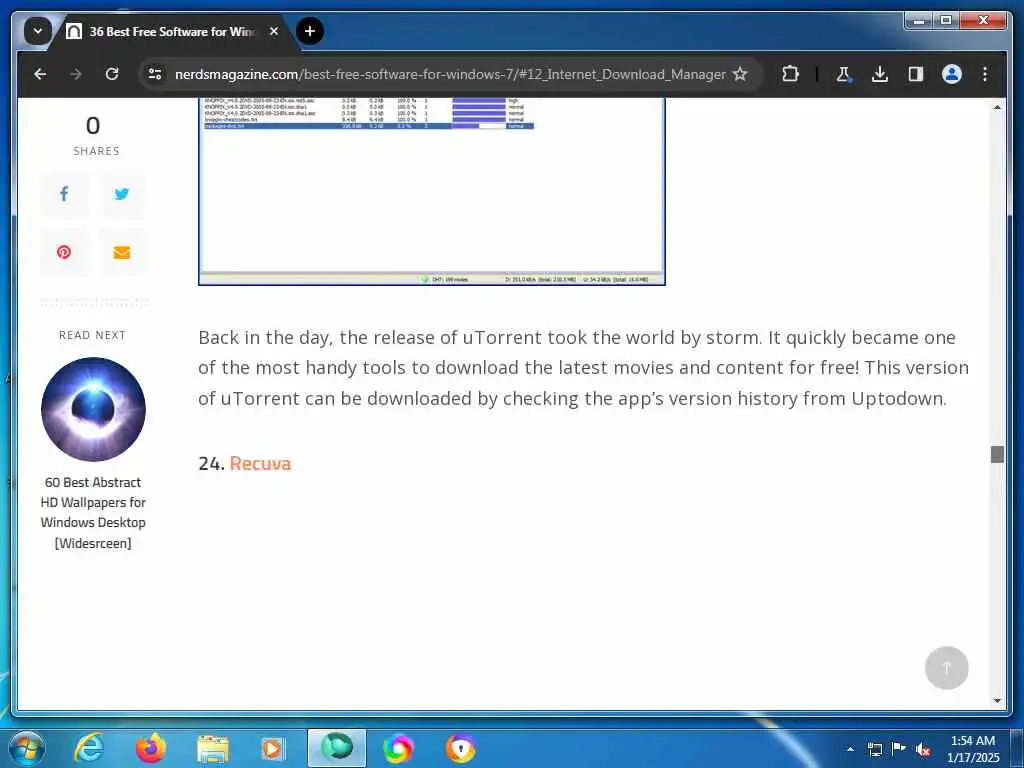Open the orange shield app on taskbar

click(x=460, y=748)
